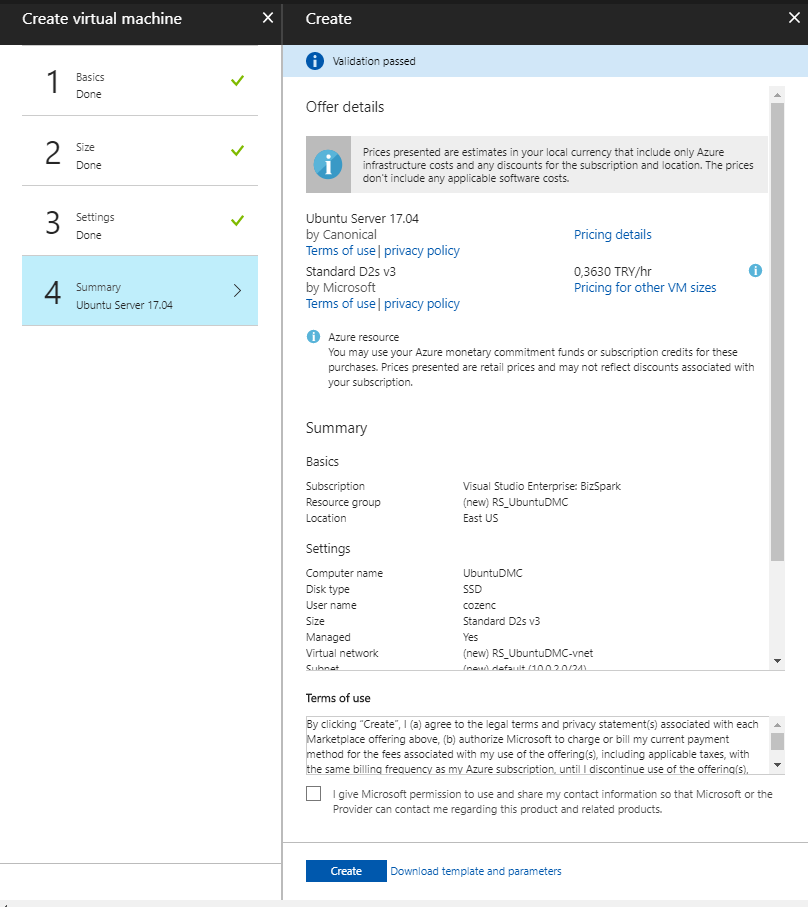This screenshot has height=907, width=808.
Task: Click inside the Terms of use text box
Action: [538, 746]
